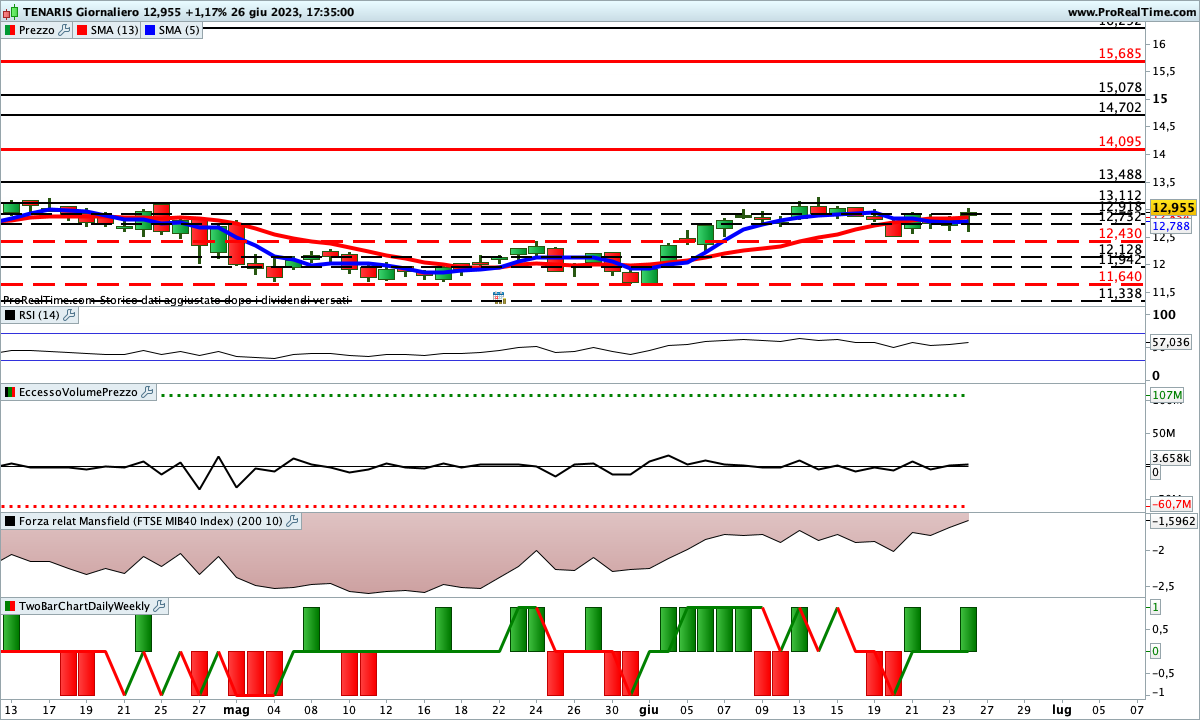This screenshot has width=1200, height=720.
Task: Click the red 15,685 level label
Action: click(1120, 53)
